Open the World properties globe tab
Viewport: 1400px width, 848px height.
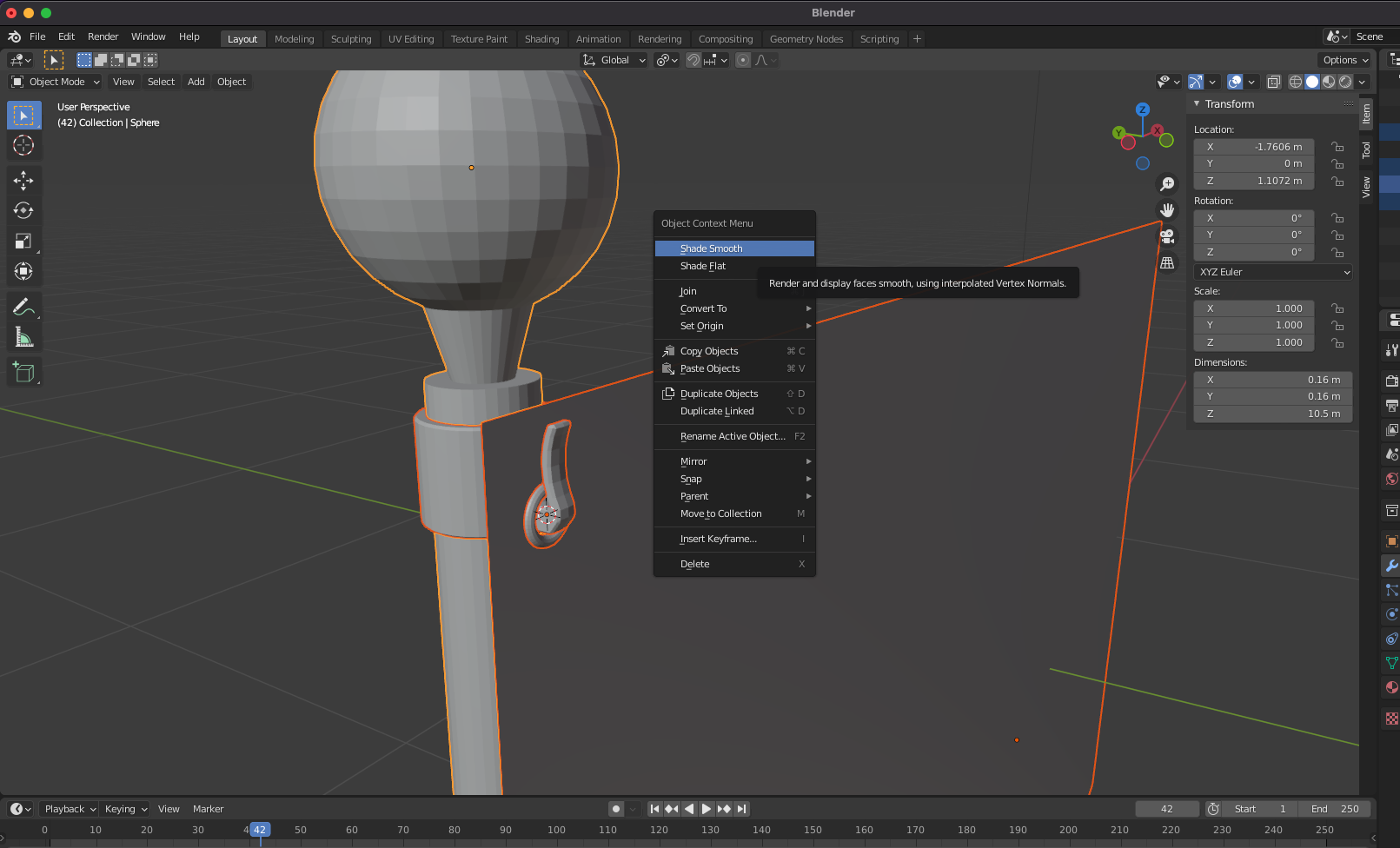point(1391,479)
